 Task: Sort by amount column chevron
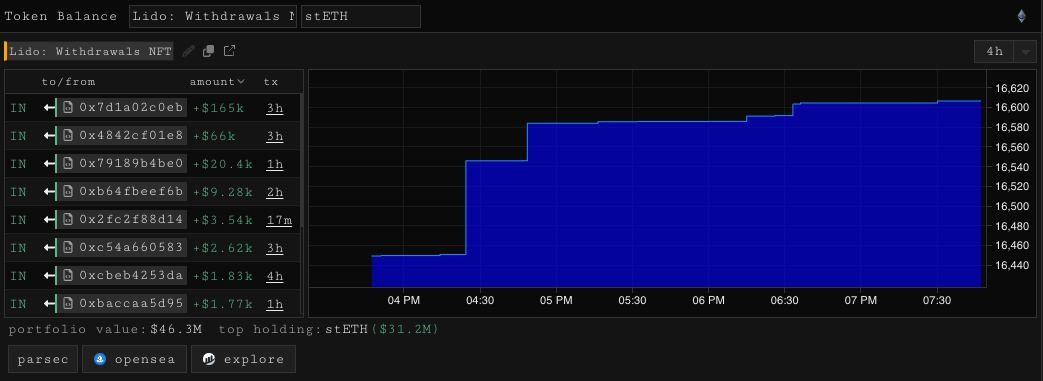point(241,82)
